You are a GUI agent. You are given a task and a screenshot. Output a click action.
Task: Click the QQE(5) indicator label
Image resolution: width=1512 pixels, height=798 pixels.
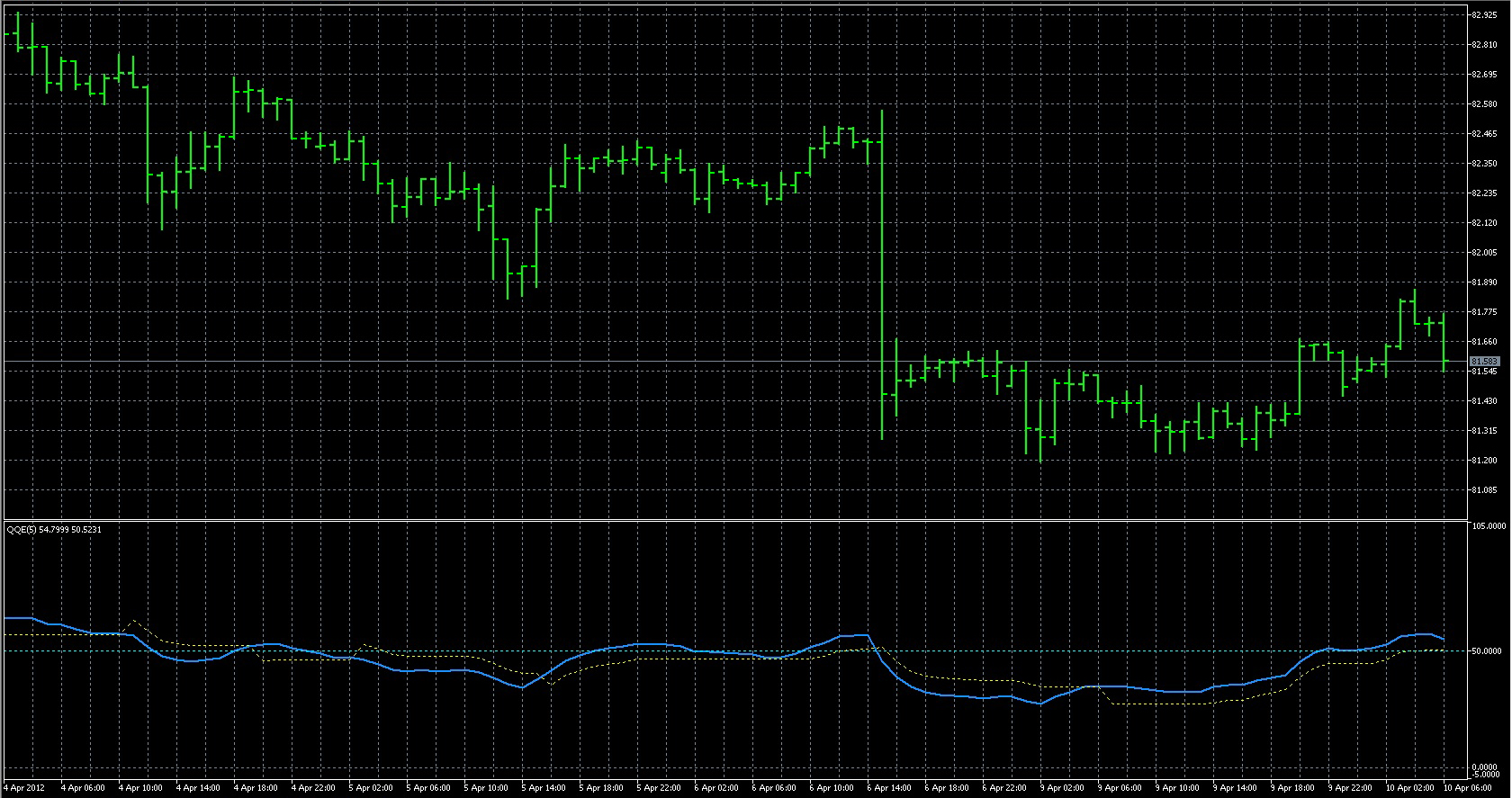pyautogui.click(x=54, y=530)
